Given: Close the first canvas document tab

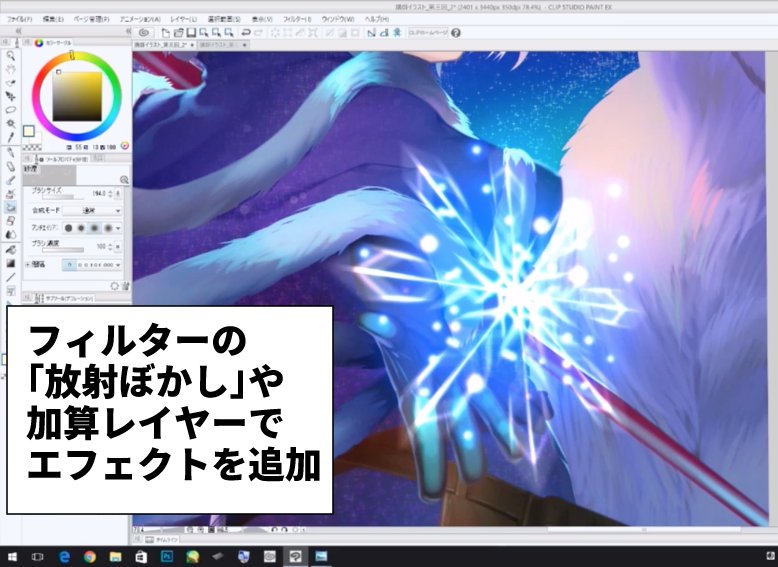Looking at the screenshot, I should (192, 45).
